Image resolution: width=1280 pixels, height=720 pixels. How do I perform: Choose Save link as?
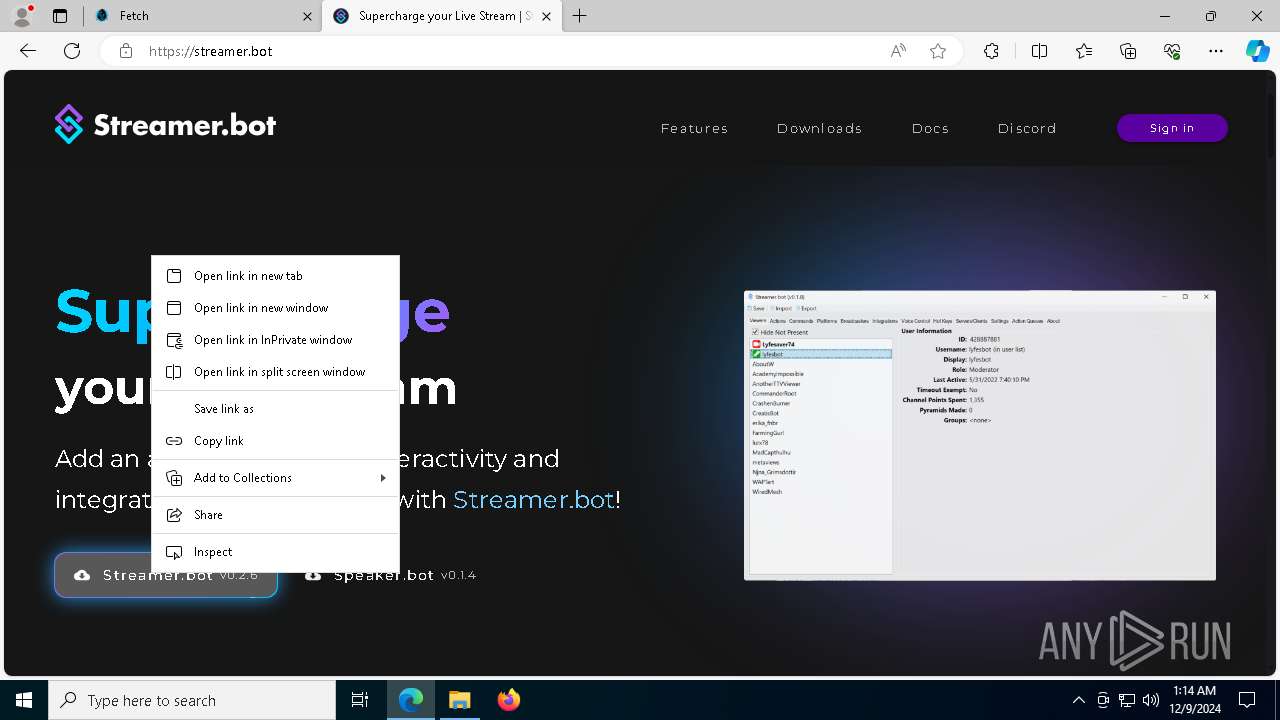(275, 409)
